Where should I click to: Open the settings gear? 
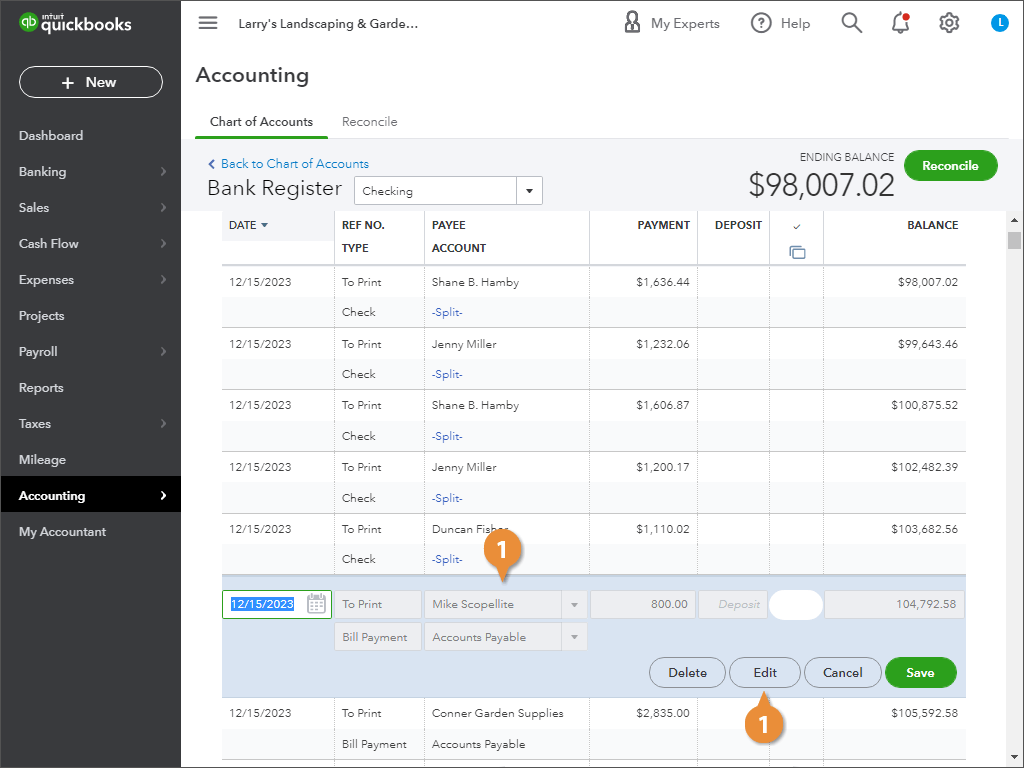coord(949,24)
